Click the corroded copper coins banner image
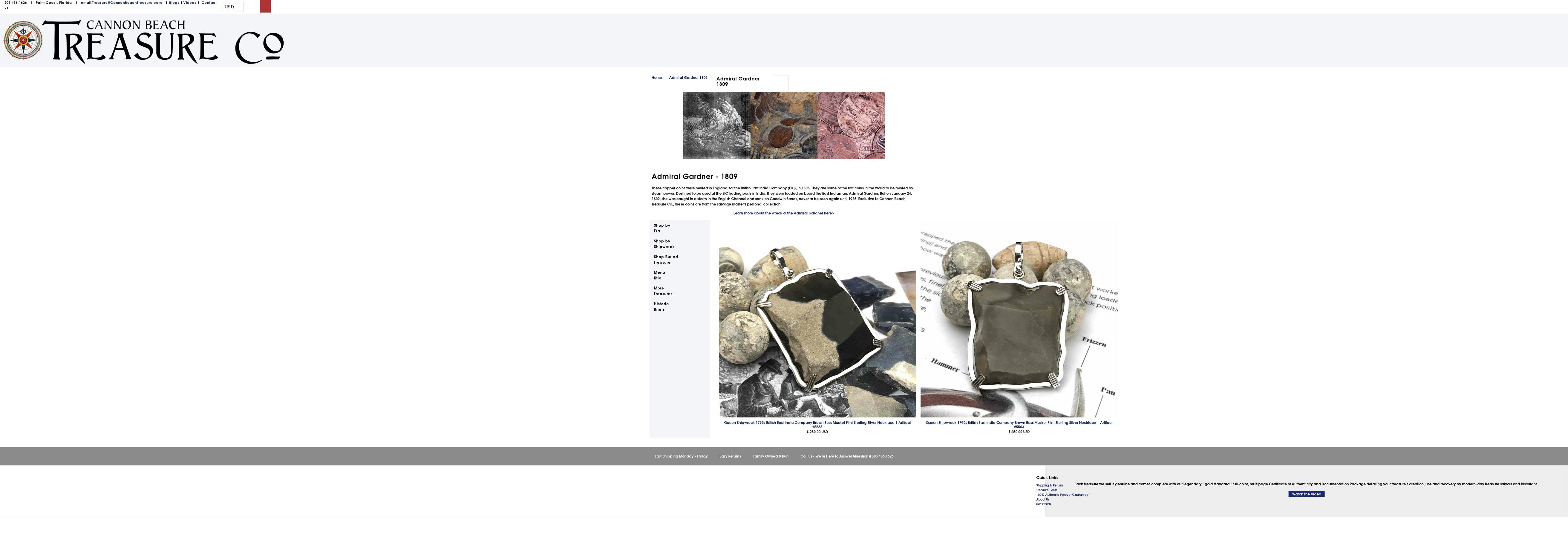1568x546 pixels. point(784,125)
